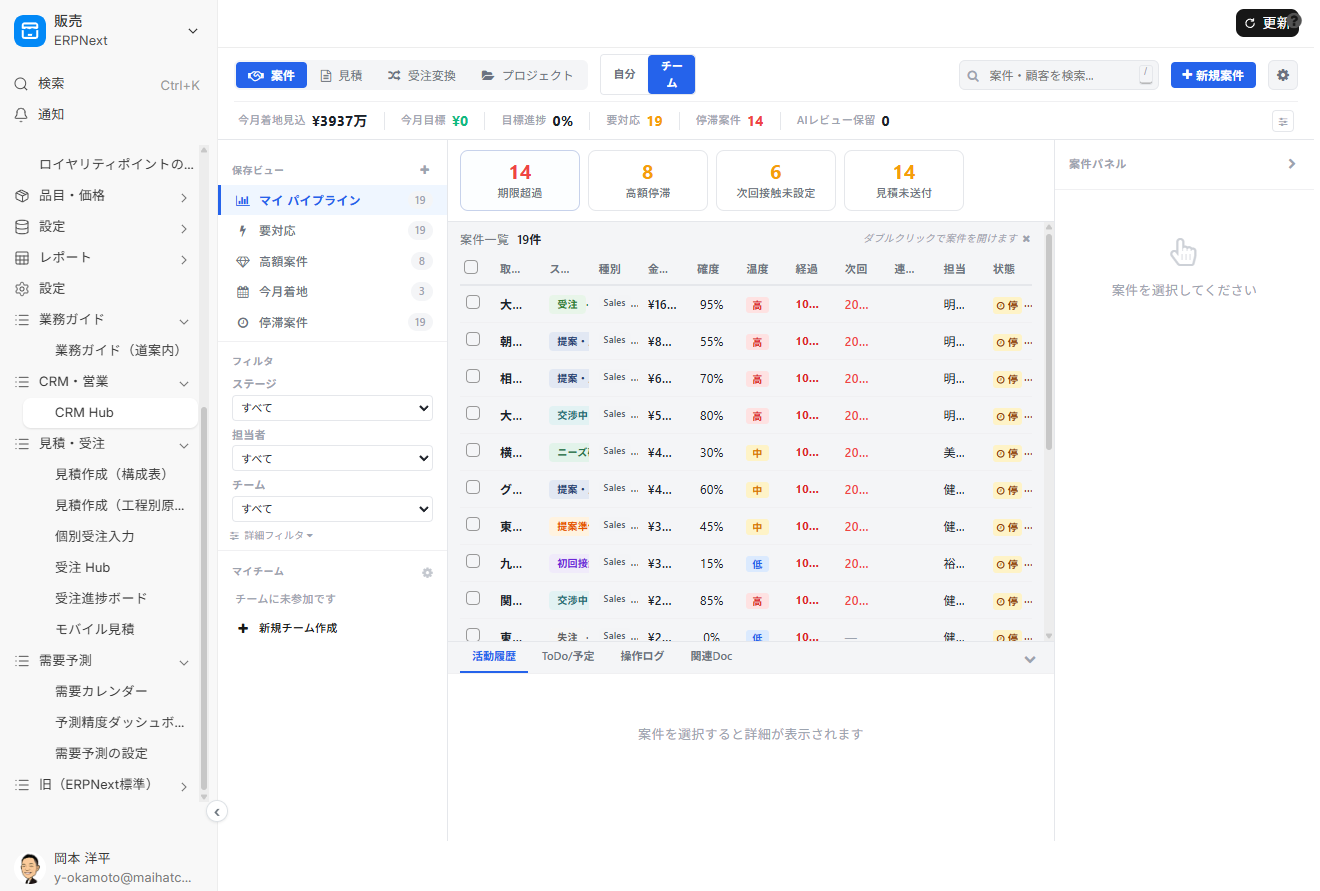Click the 期限超過 summary card
The width and height of the screenshot is (1320, 891).
pyautogui.click(x=520, y=181)
